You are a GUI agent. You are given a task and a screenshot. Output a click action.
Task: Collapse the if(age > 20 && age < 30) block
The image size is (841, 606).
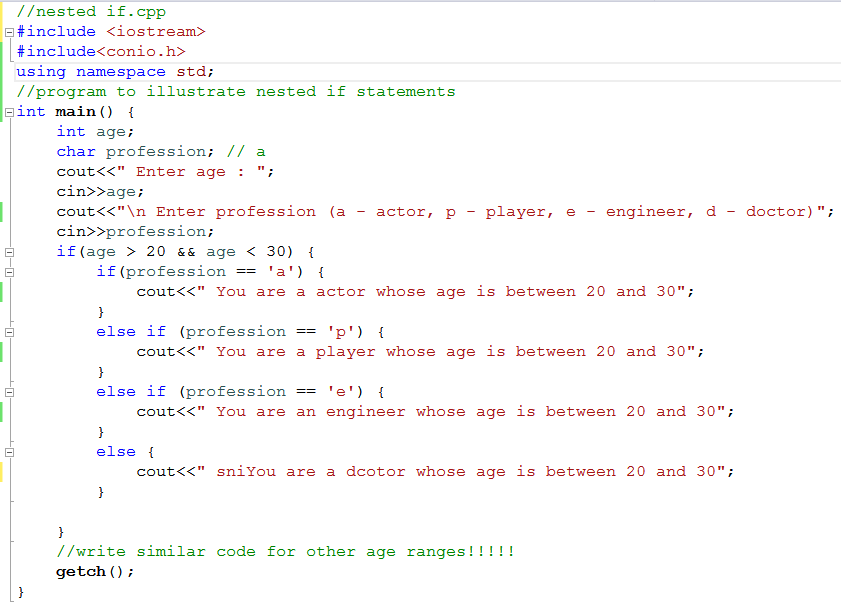[8, 251]
